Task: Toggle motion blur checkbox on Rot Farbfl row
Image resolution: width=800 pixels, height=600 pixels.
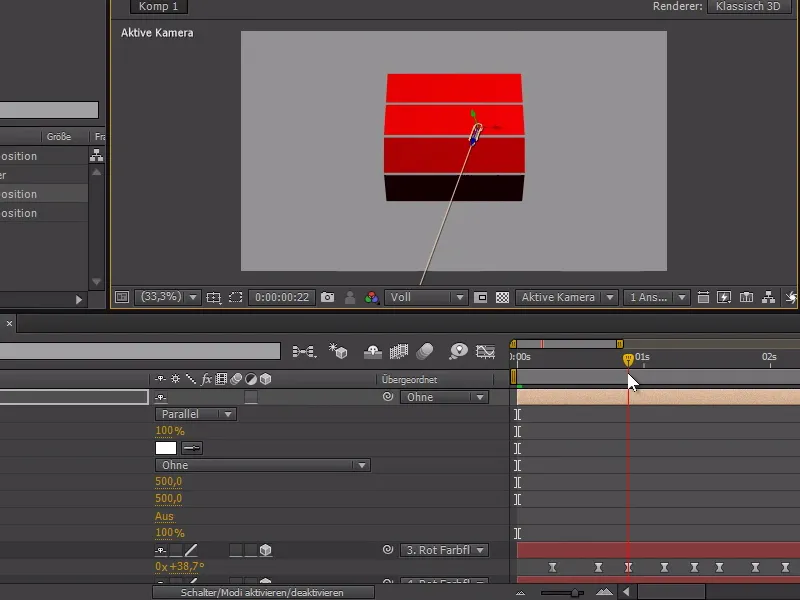Action: click(236, 550)
